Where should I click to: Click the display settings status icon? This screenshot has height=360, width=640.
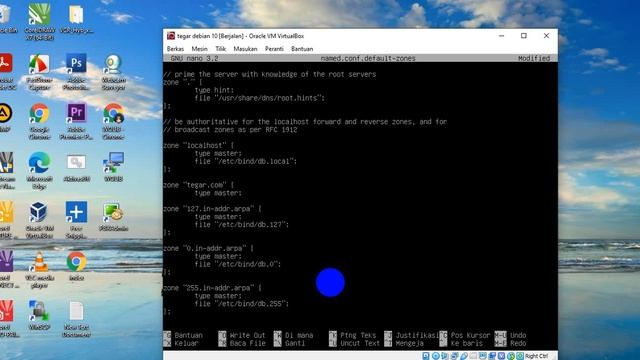[x=483, y=356]
